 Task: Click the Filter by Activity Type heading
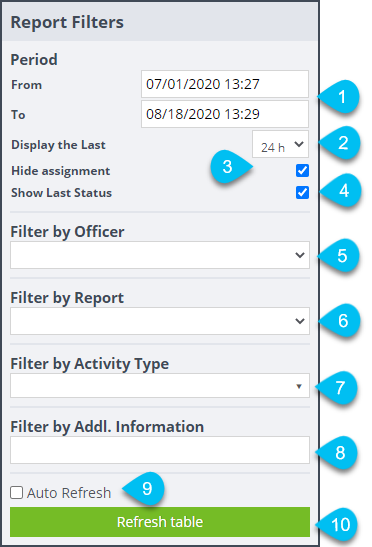point(90,364)
